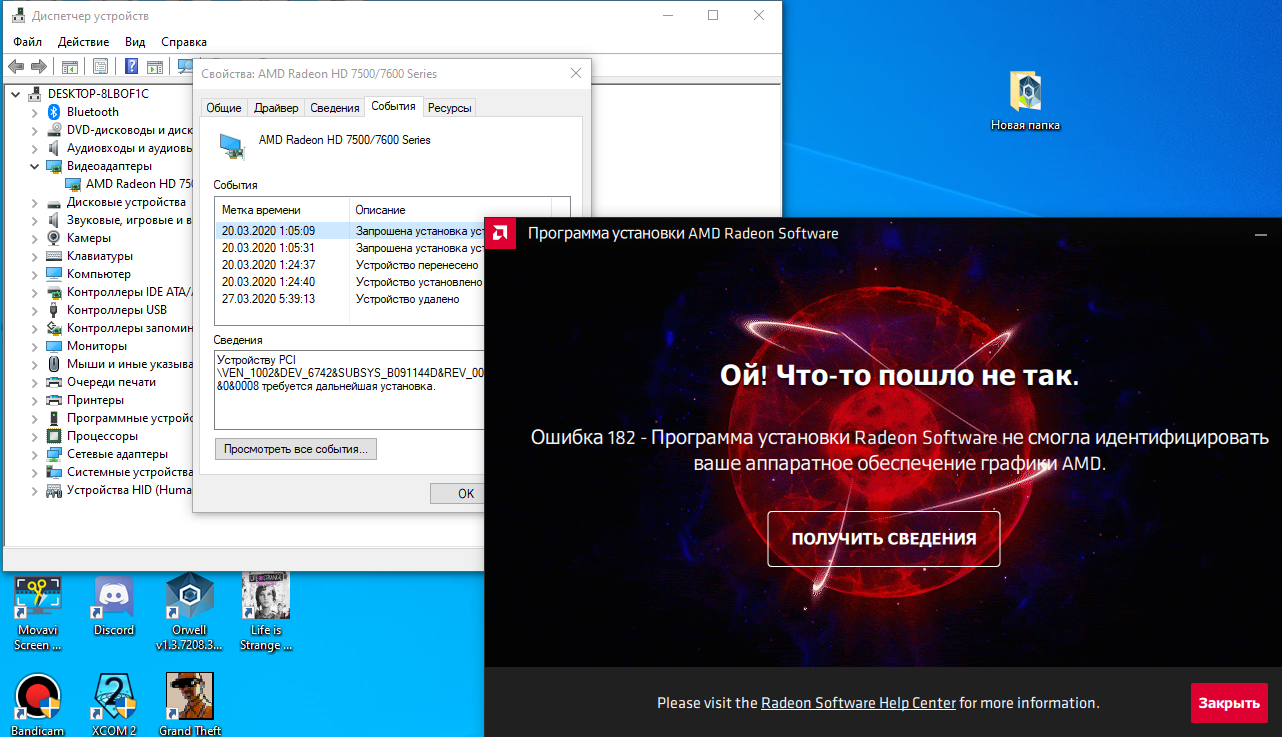Screen dimensions: 1282x737
Task: Click the Properties sheet toolbar icon
Action: (100, 67)
